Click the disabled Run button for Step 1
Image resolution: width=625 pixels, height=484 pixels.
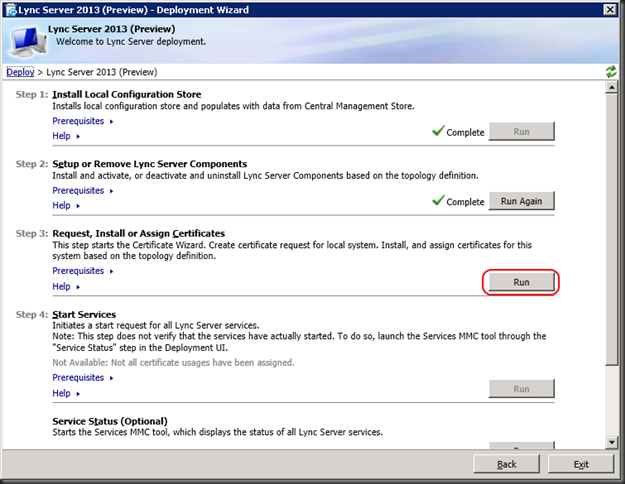[x=521, y=132]
